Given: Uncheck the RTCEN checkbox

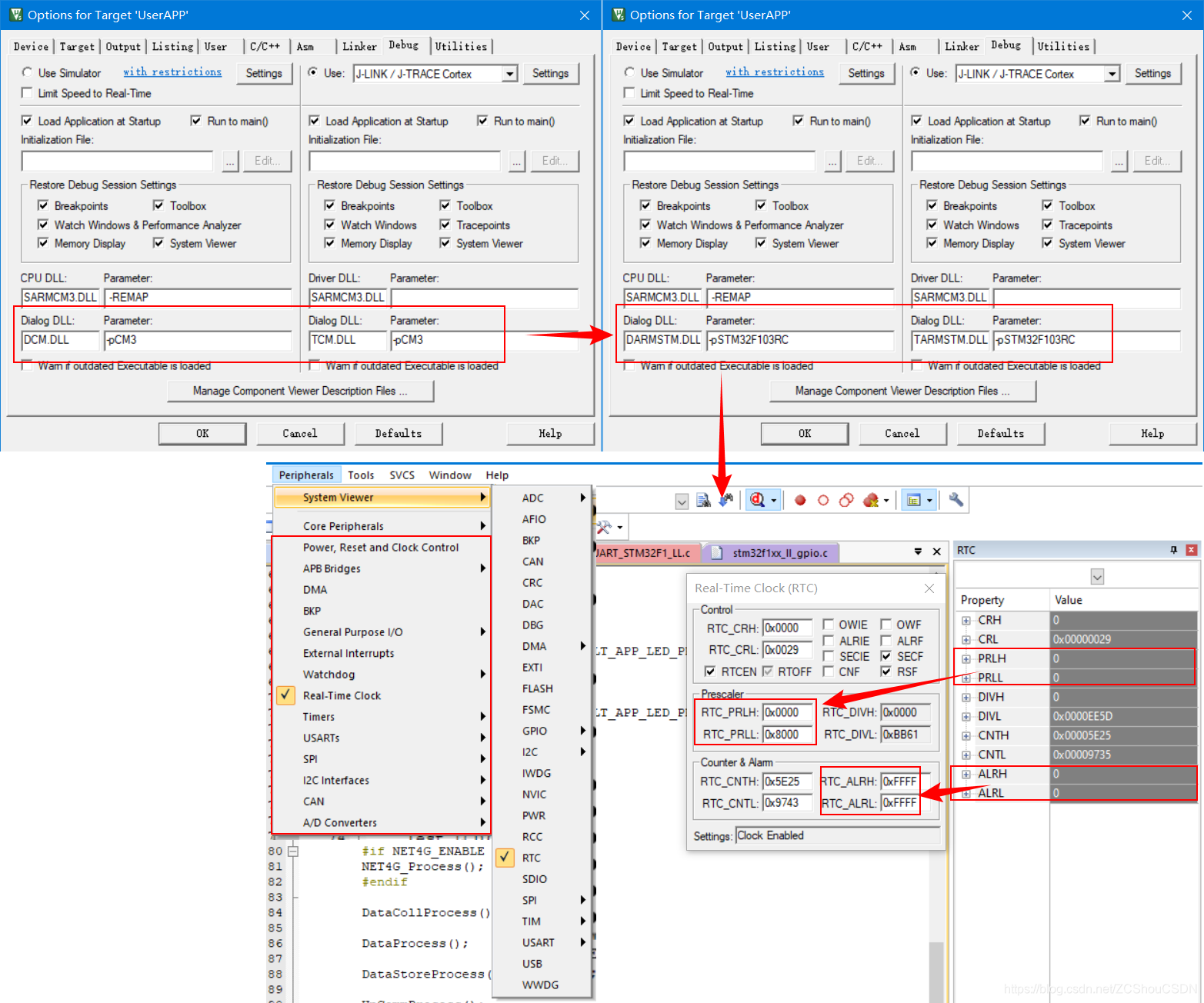Looking at the screenshot, I should pyautogui.click(x=710, y=671).
